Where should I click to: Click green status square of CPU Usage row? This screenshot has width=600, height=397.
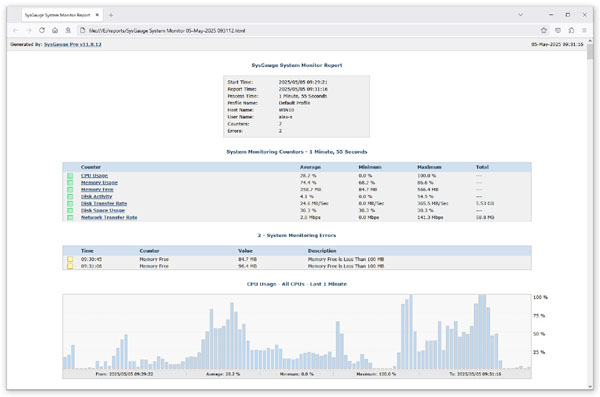pyautogui.click(x=70, y=176)
